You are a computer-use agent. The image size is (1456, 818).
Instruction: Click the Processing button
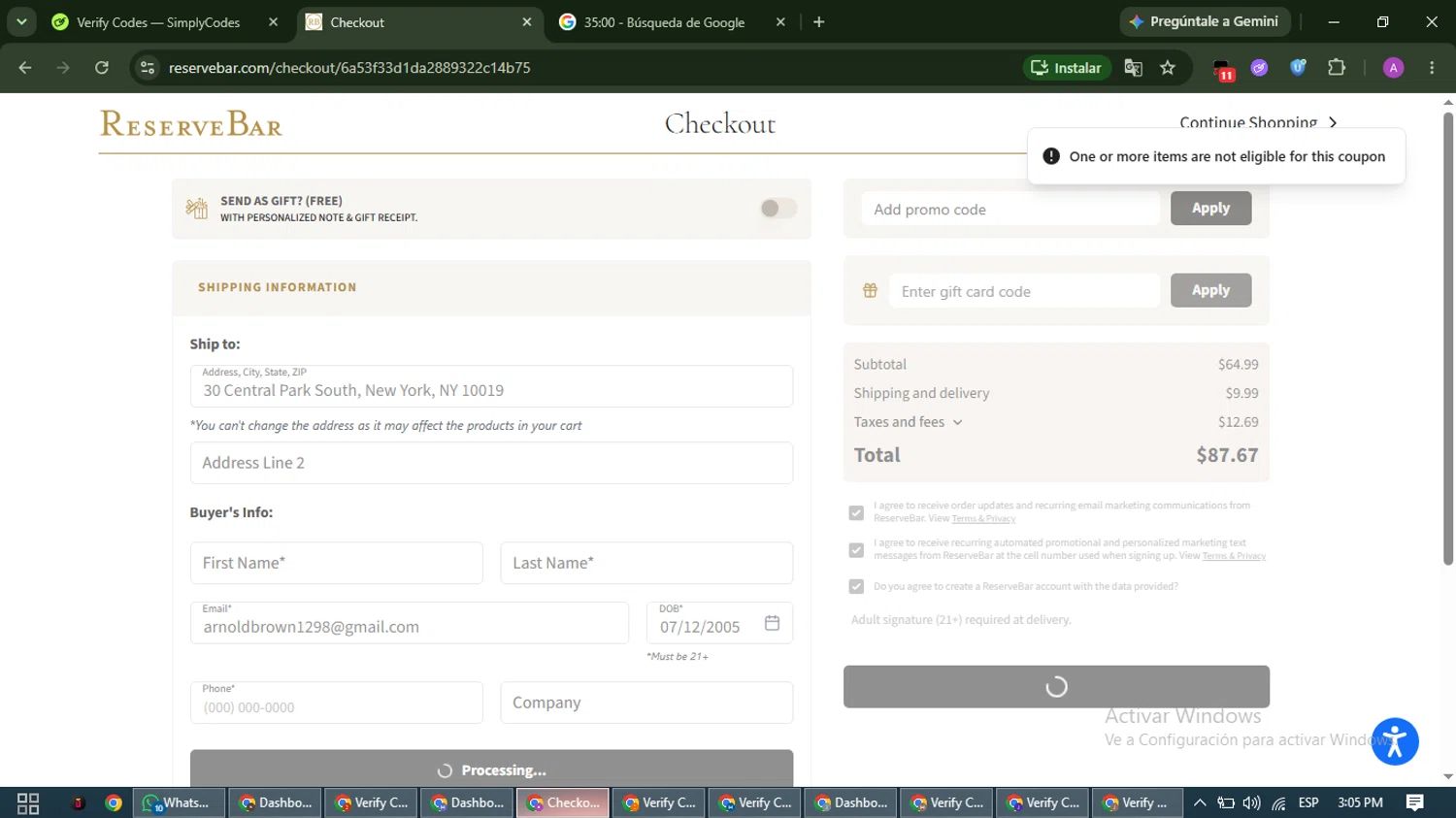pos(491,769)
